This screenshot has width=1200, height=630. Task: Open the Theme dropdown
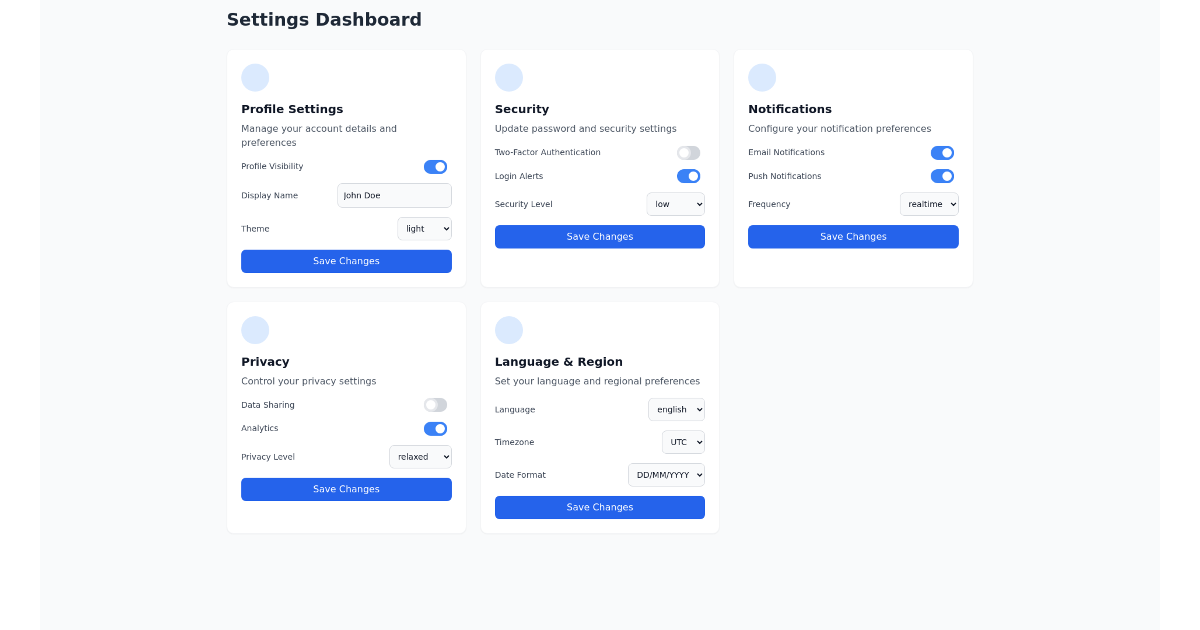click(x=424, y=228)
